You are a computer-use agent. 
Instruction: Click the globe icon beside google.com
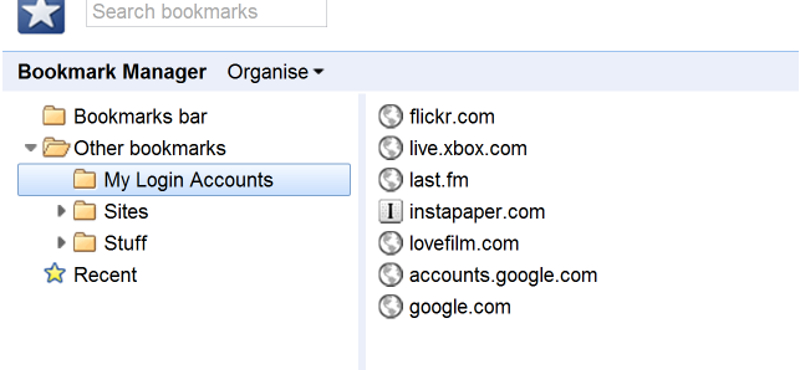coord(390,307)
